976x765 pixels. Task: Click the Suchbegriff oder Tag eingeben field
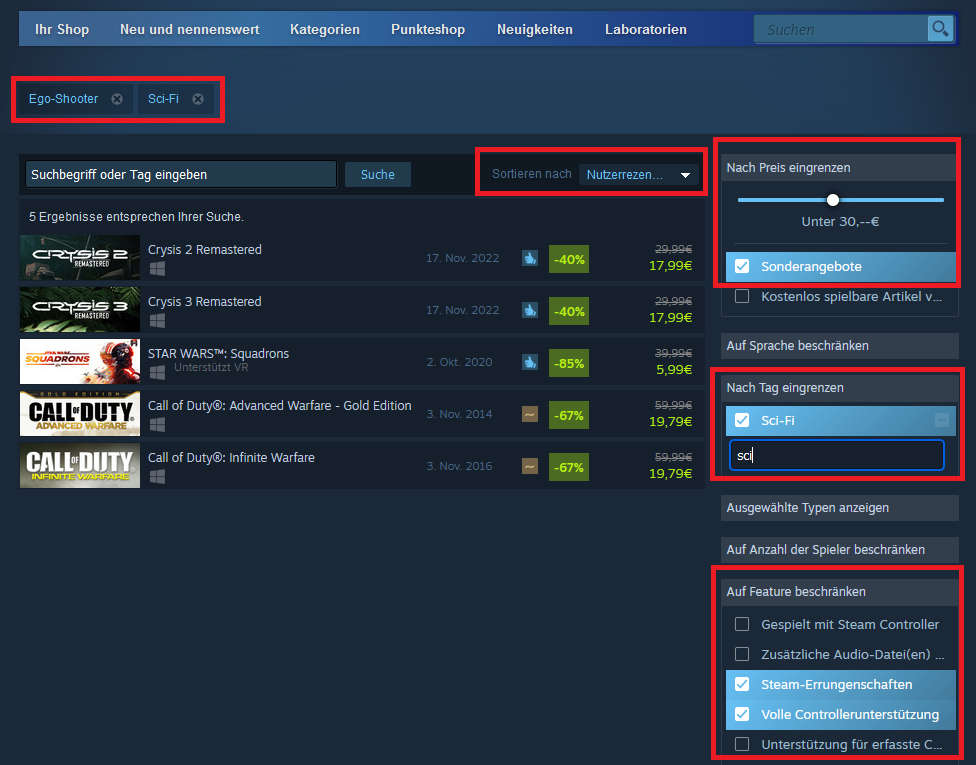click(181, 174)
